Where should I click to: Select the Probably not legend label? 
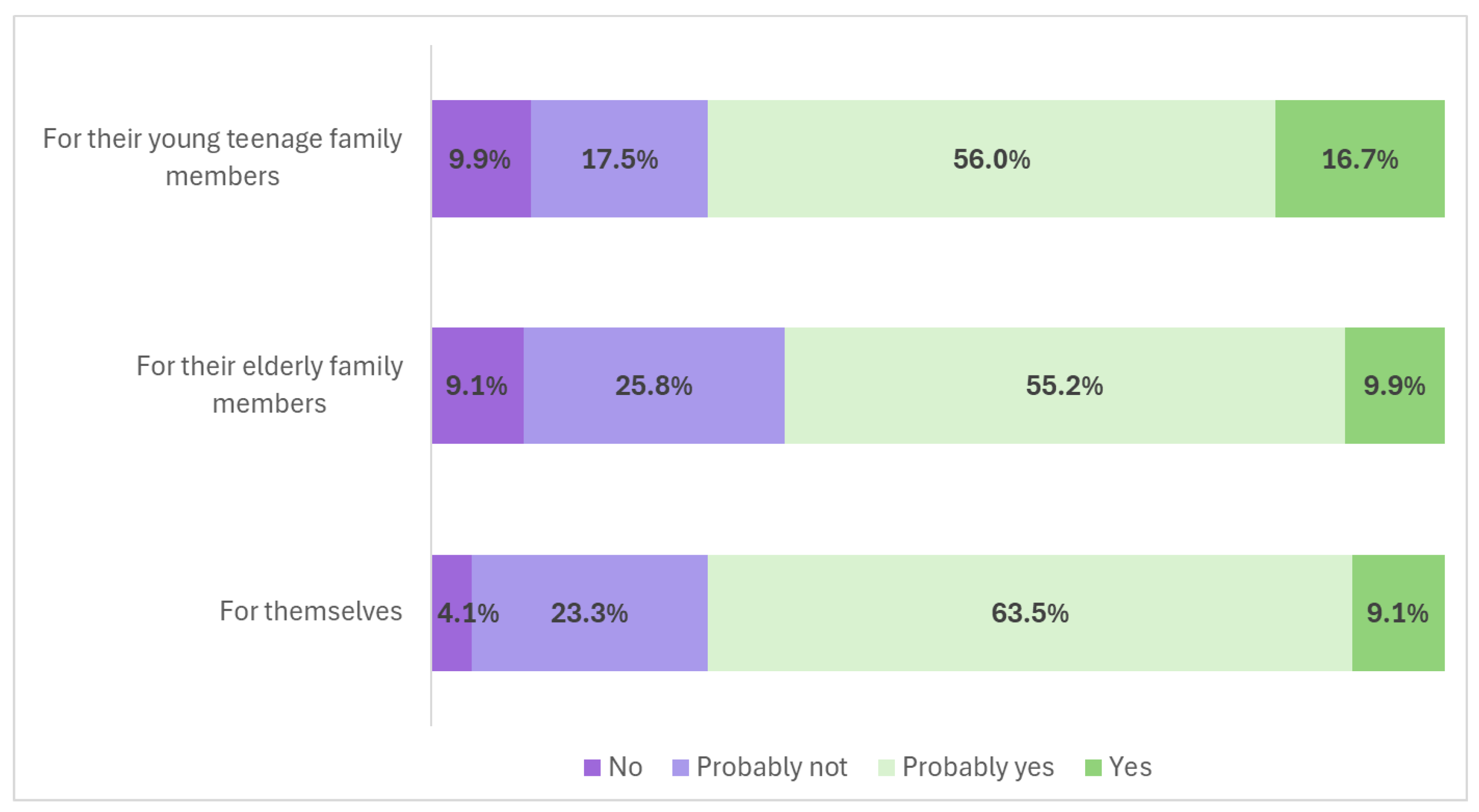[772, 767]
